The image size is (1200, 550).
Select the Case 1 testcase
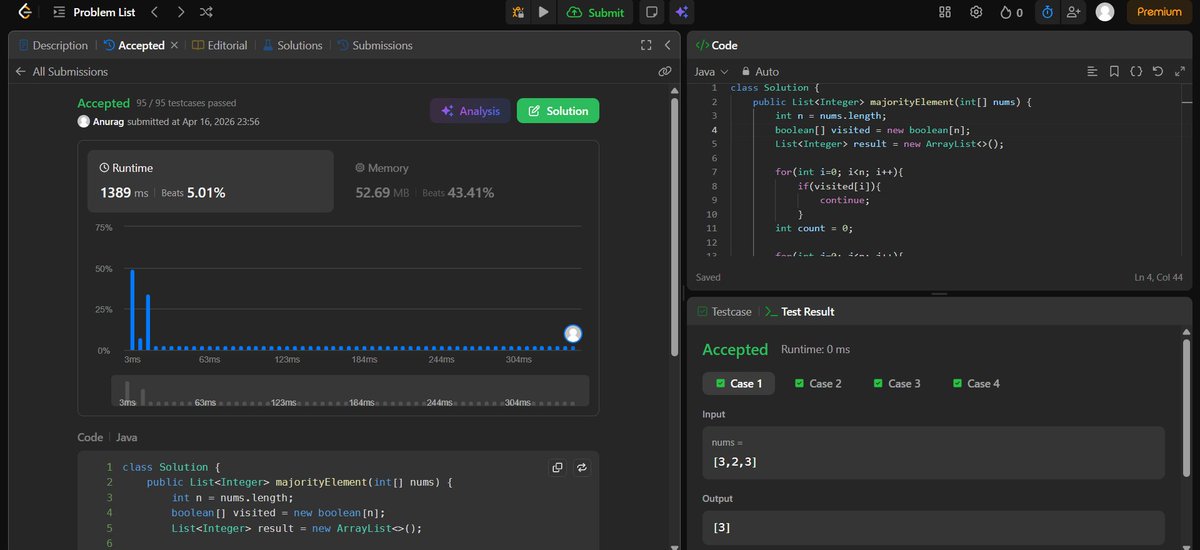(x=738, y=383)
